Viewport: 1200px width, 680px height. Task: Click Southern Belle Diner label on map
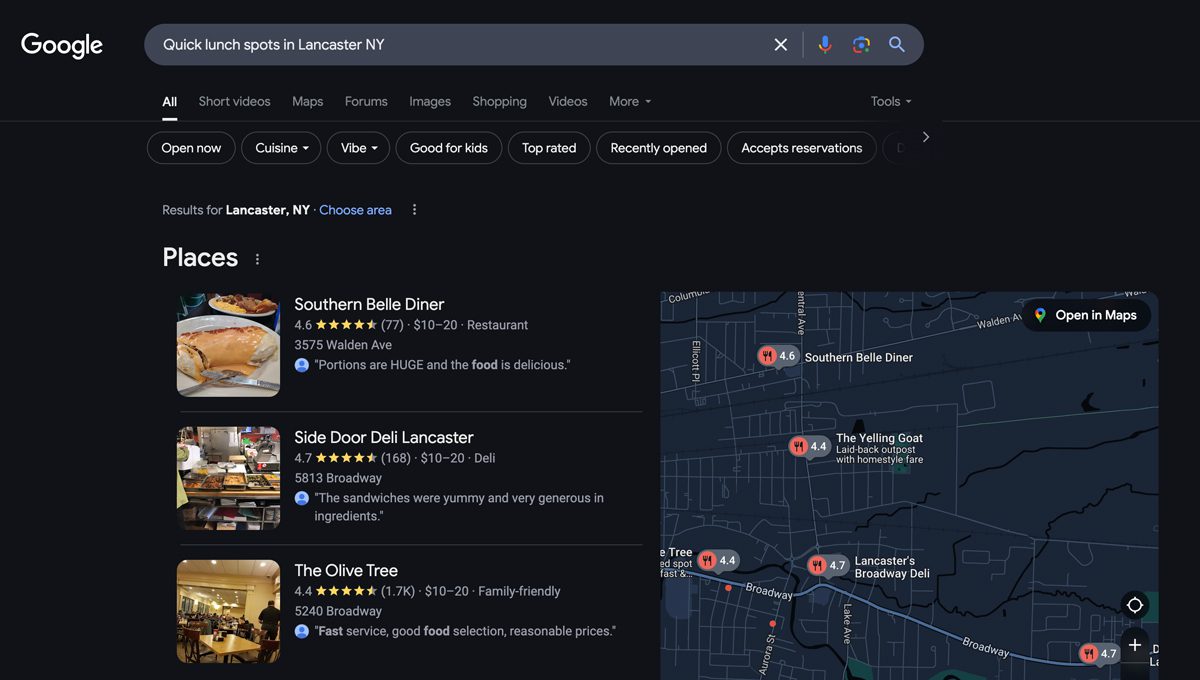click(859, 357)
